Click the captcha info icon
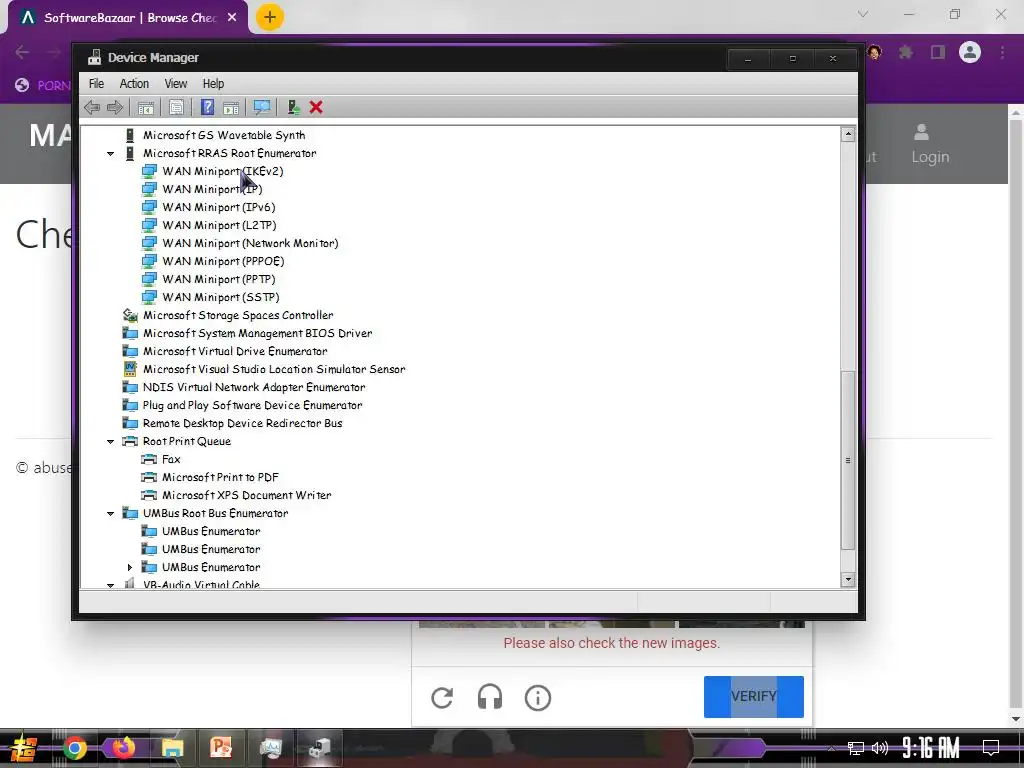The height and width of the screenshot is (768, 1024). 537,698
